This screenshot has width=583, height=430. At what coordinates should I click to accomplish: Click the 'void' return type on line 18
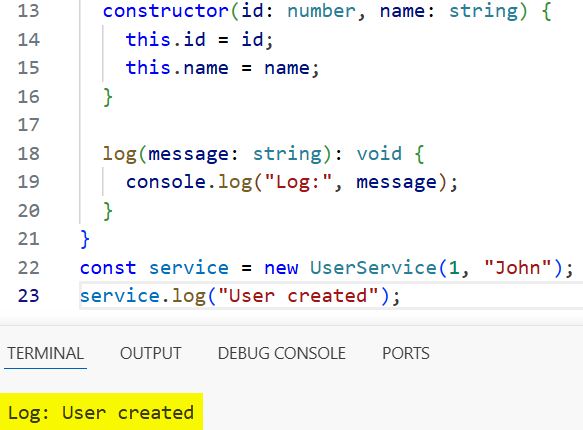point(379,153)
